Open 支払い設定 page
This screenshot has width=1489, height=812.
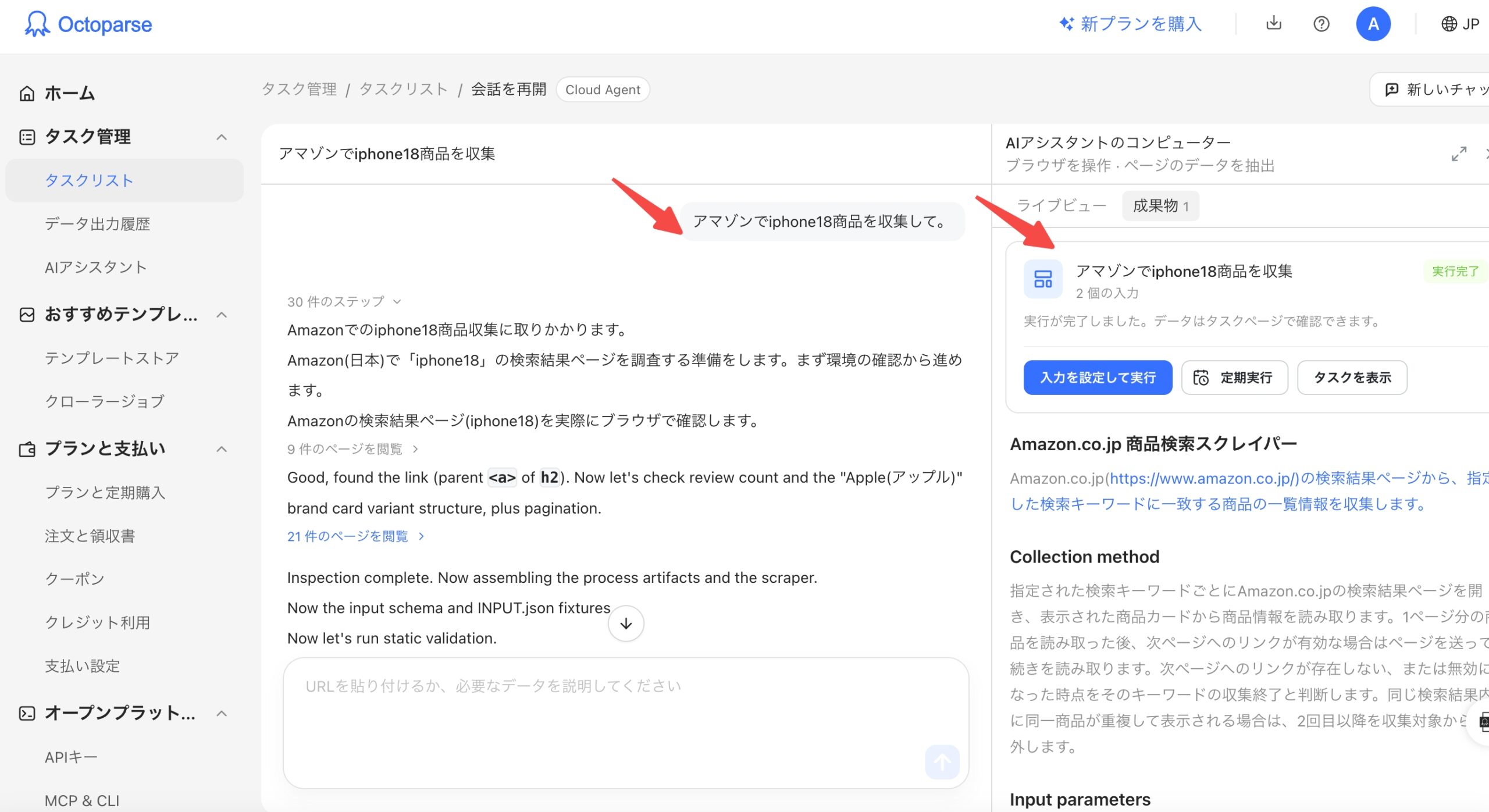coord(83,666)
